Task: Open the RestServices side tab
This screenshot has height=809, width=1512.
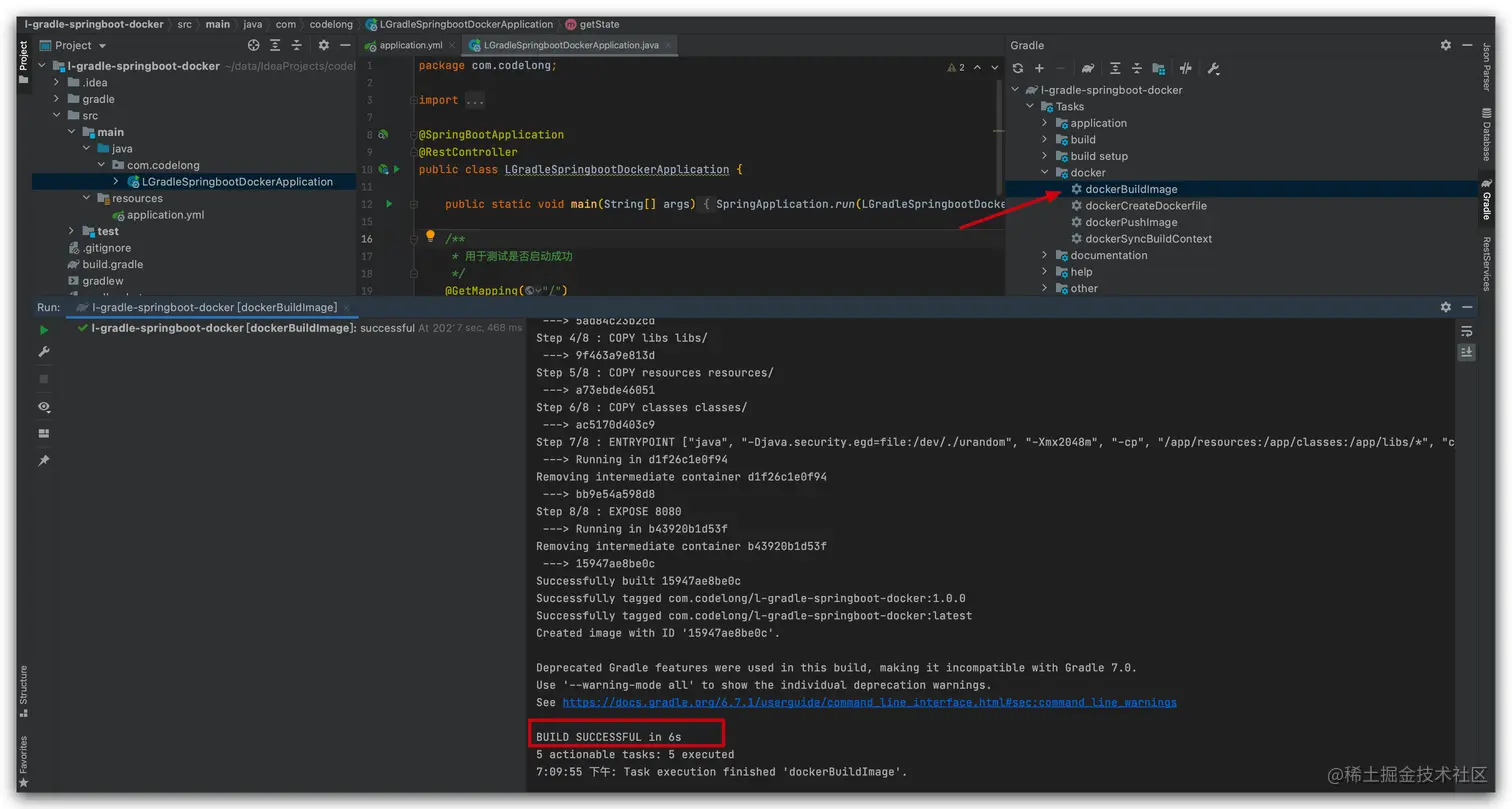Action: (x=1487, y=263)
